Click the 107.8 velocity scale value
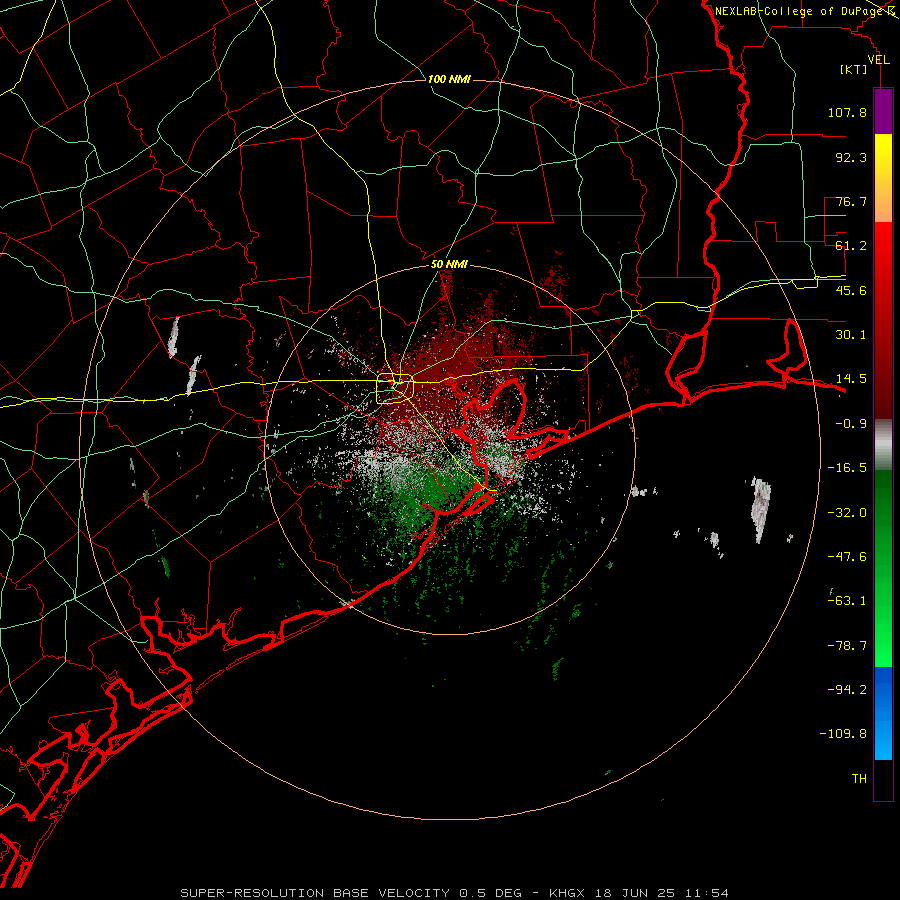The image size is (900, 900). point(847,112)
